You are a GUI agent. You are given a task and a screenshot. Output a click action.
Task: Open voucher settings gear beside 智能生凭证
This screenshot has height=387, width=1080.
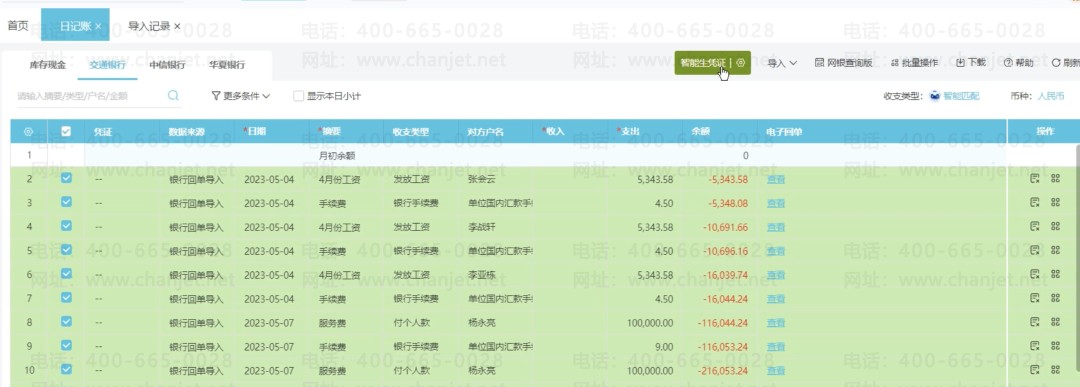point(740,63)
